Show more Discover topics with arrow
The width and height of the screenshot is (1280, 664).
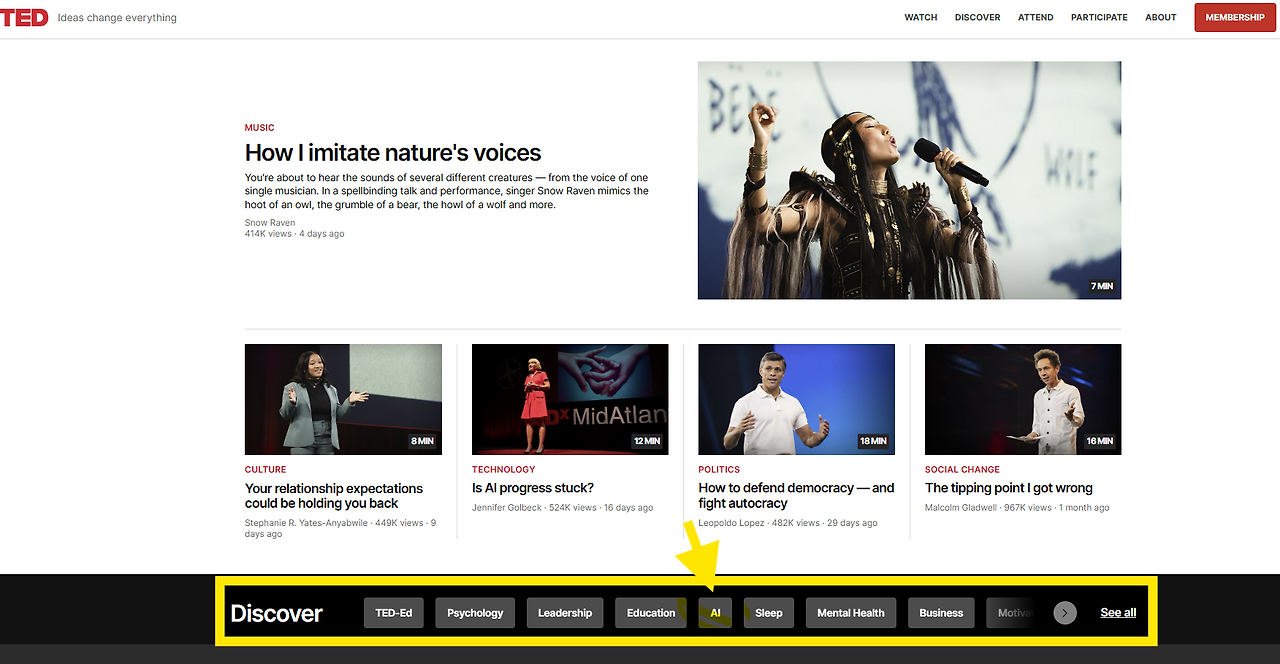(1065, 613)
